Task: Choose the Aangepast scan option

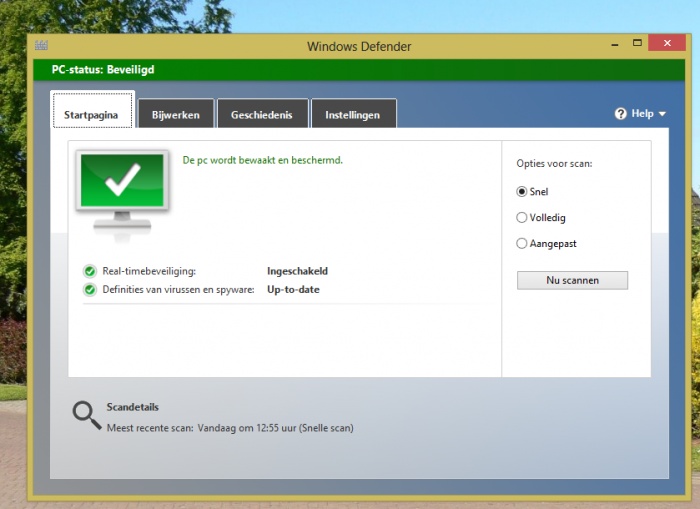Action: (x=522, y=244)
